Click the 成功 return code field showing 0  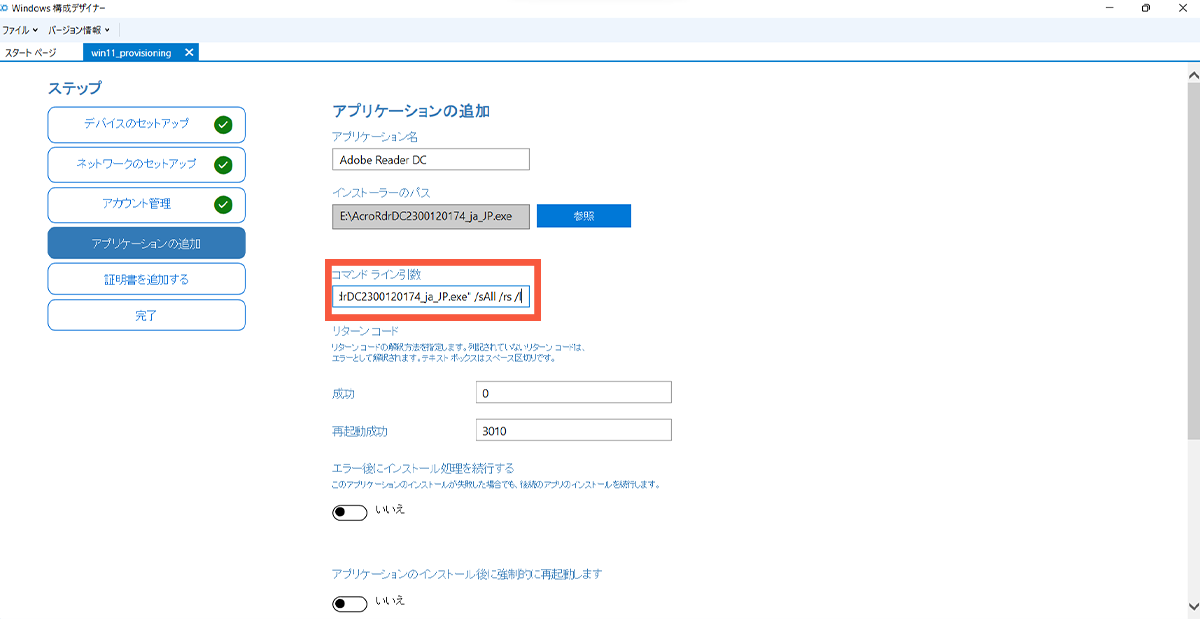(573, 392)
